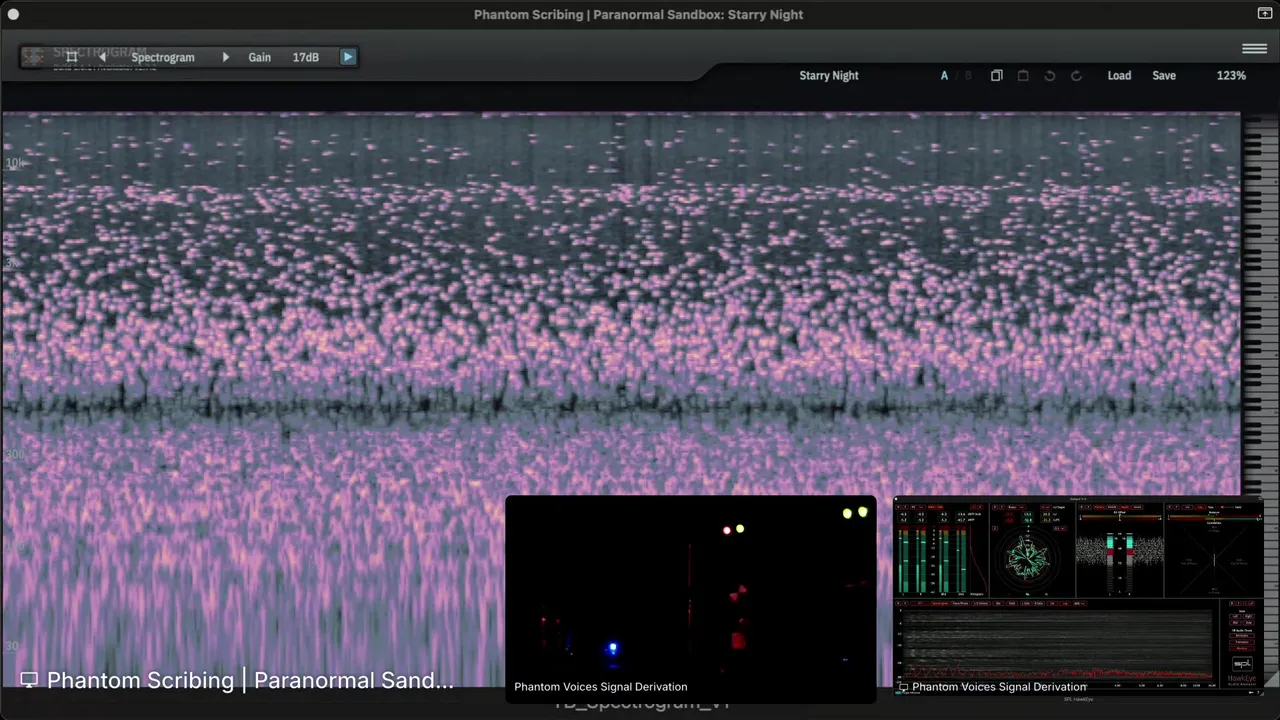This screenshot has height=720, width=1280.
Task: Select the HawkEye analyzer Phantom Voices thumbnail
Action: click(1078, 595)
